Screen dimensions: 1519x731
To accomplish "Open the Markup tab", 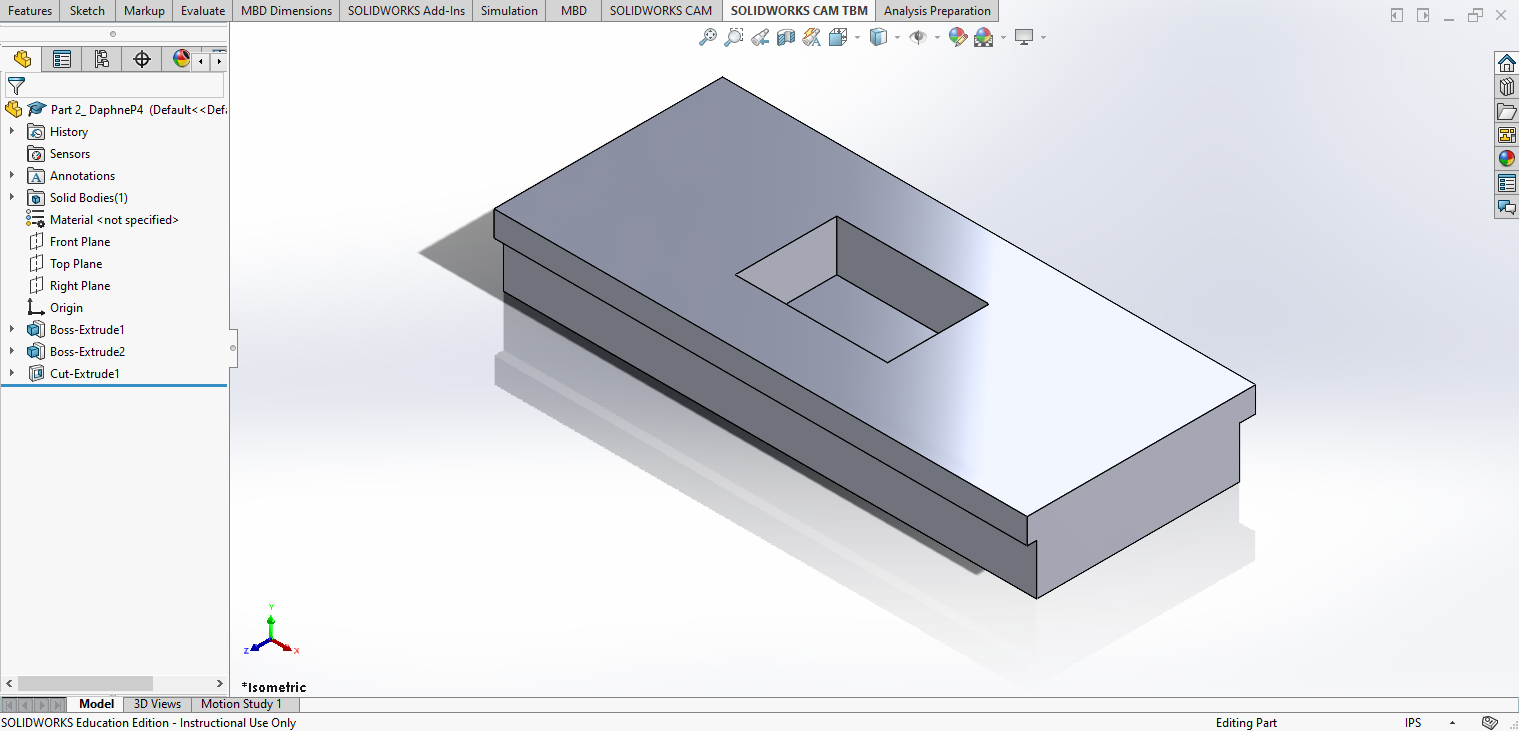I will tap(144, 11).
